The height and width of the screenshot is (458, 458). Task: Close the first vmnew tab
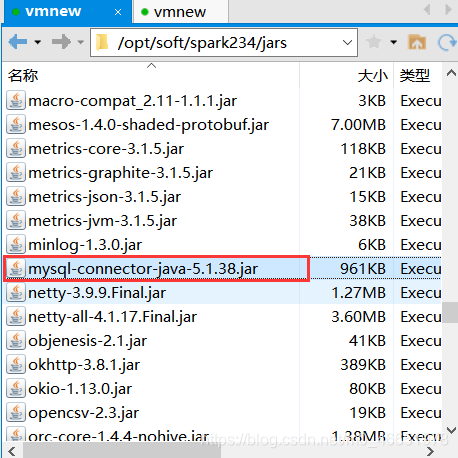tap(118, 12)
